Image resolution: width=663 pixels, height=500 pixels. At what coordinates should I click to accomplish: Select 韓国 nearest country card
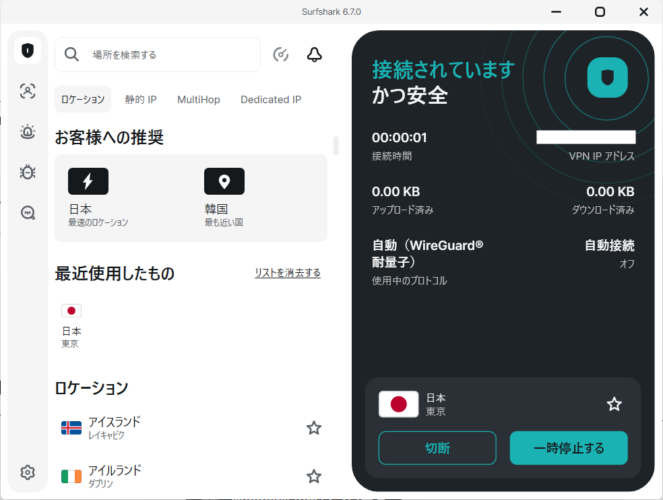click(224, 198)
